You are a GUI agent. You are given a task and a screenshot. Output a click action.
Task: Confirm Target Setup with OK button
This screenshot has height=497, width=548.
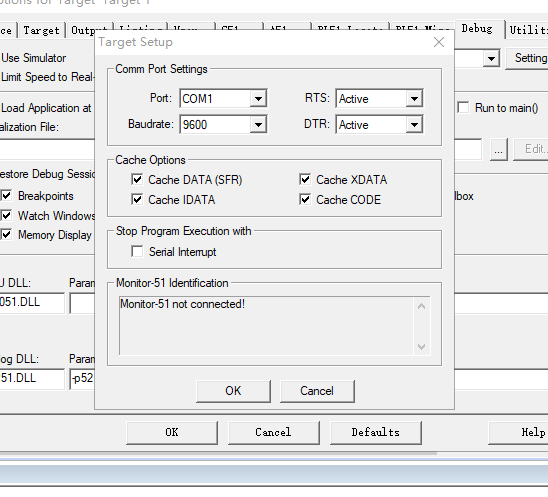coord(233,391)
